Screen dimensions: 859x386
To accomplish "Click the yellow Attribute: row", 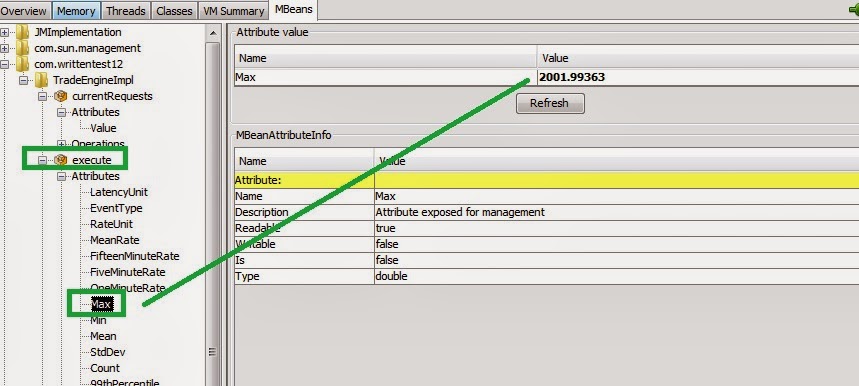I will tap(547, 180).
